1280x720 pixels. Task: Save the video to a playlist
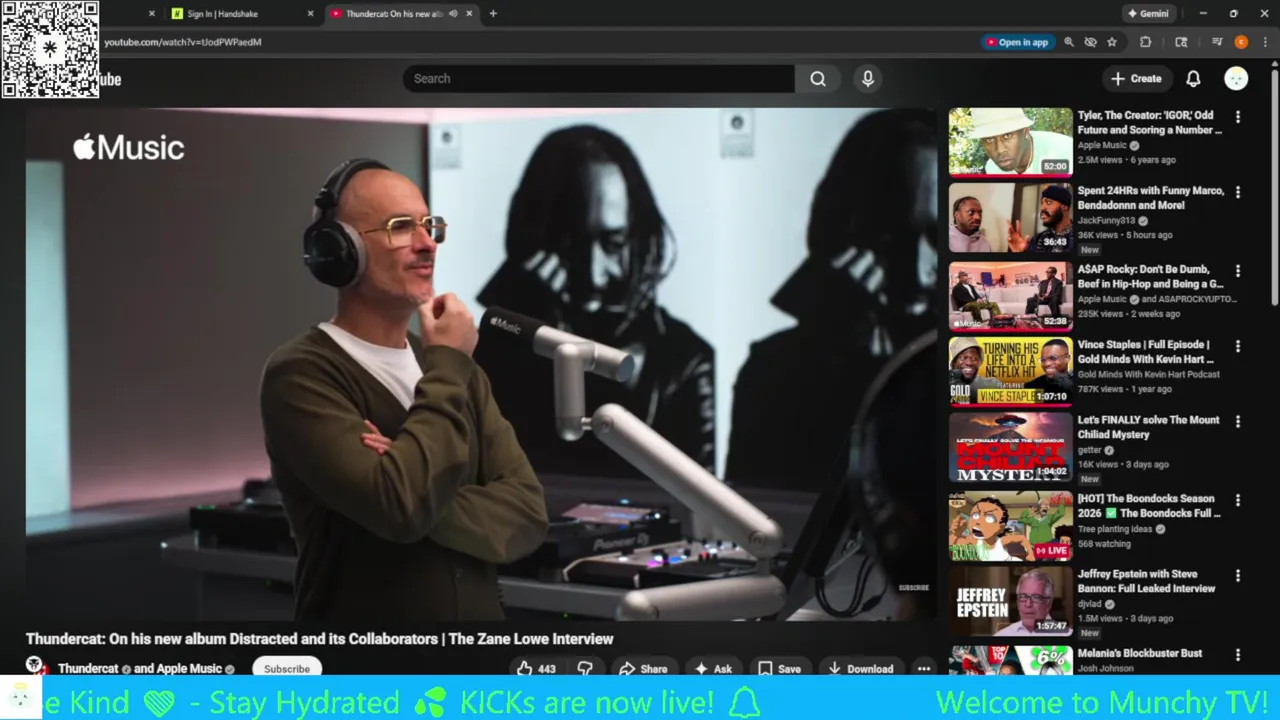[779, 669]
